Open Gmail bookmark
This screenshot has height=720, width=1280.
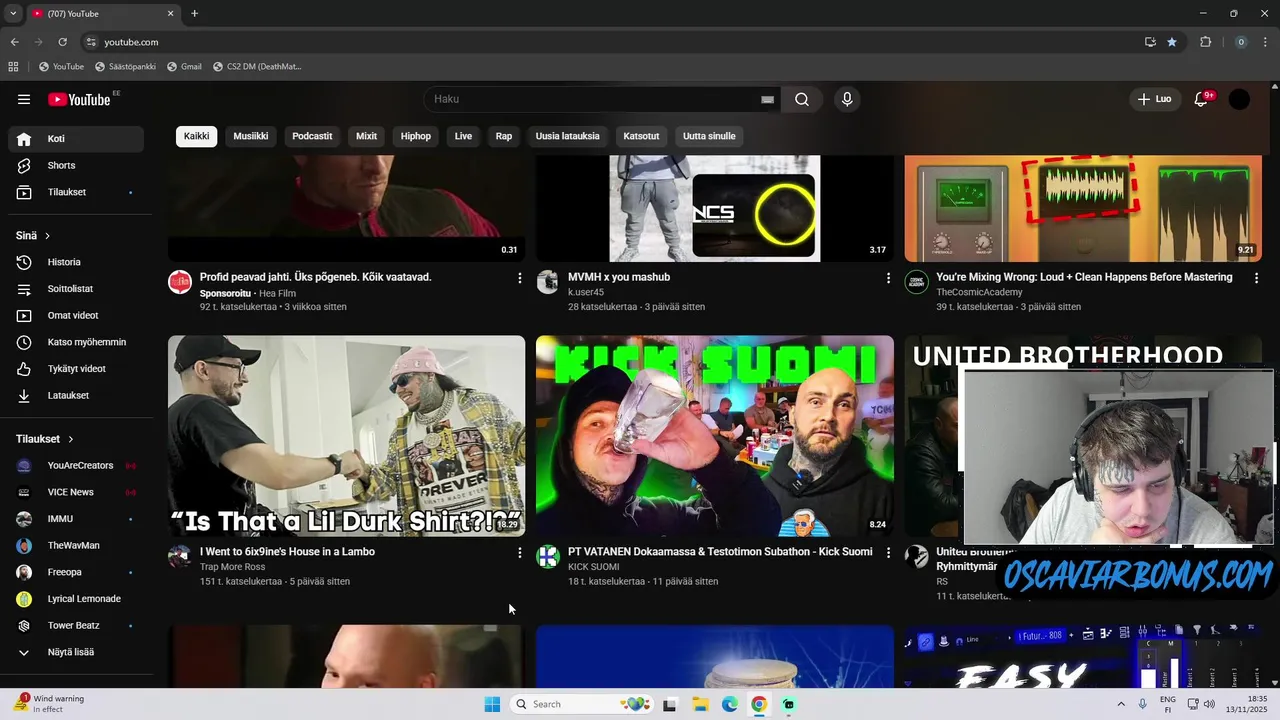tap(184, 67)
